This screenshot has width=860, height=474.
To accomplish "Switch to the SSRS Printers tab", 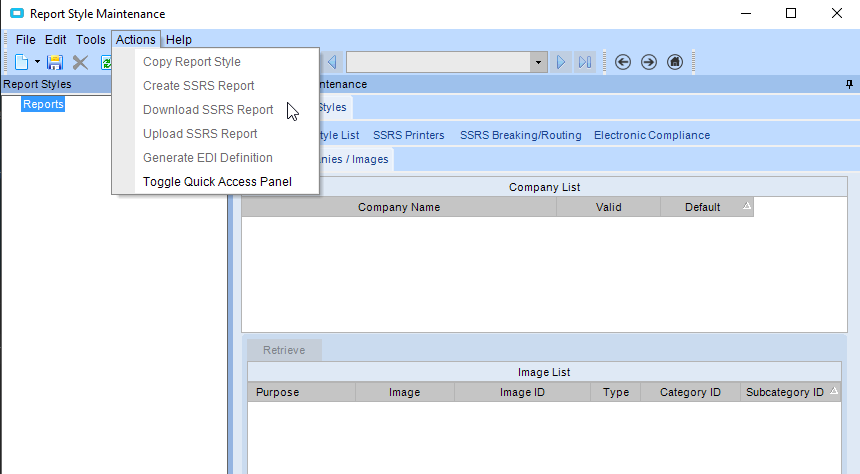I will tap(408, 135).
